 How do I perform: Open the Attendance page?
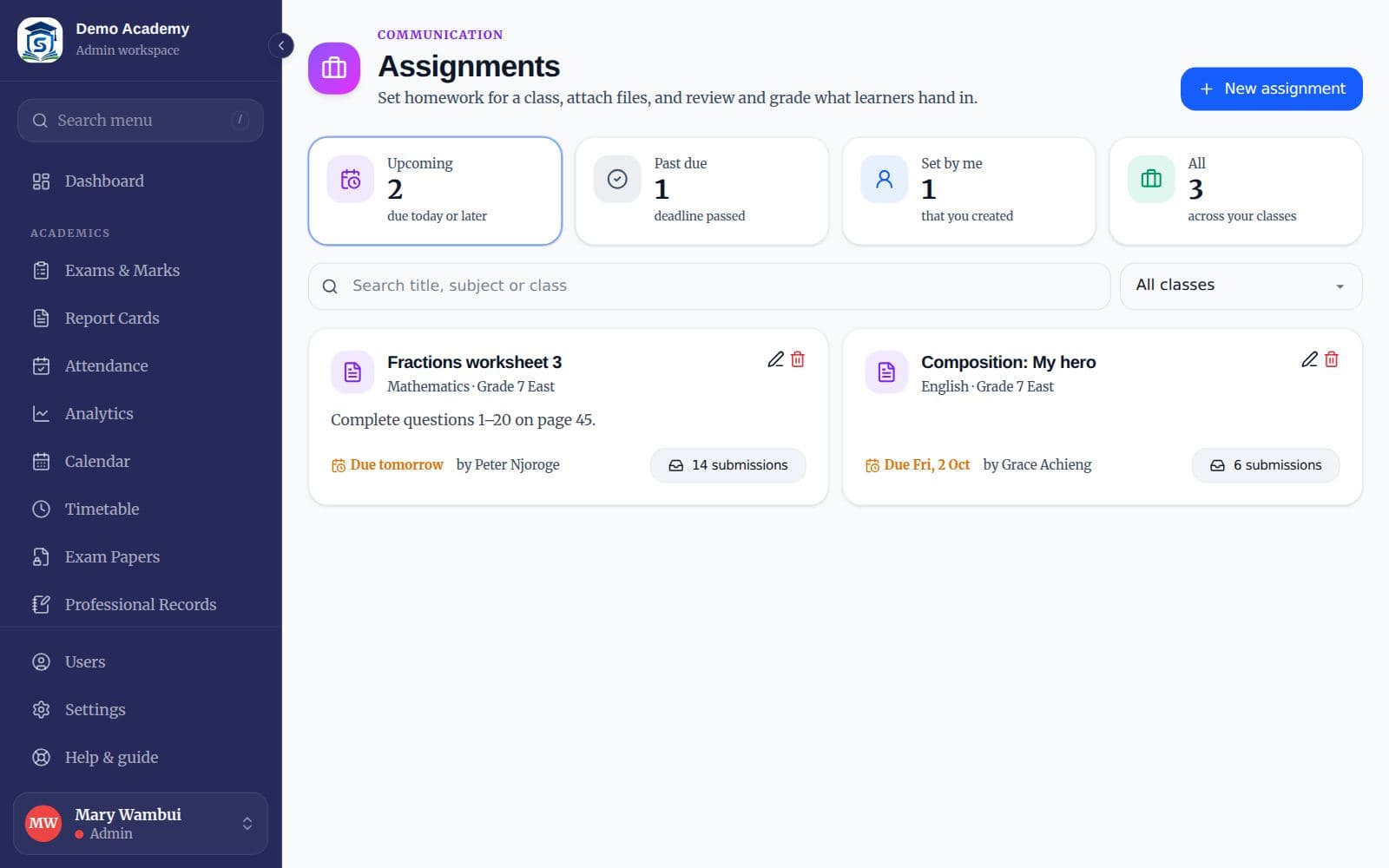(141, 366)
